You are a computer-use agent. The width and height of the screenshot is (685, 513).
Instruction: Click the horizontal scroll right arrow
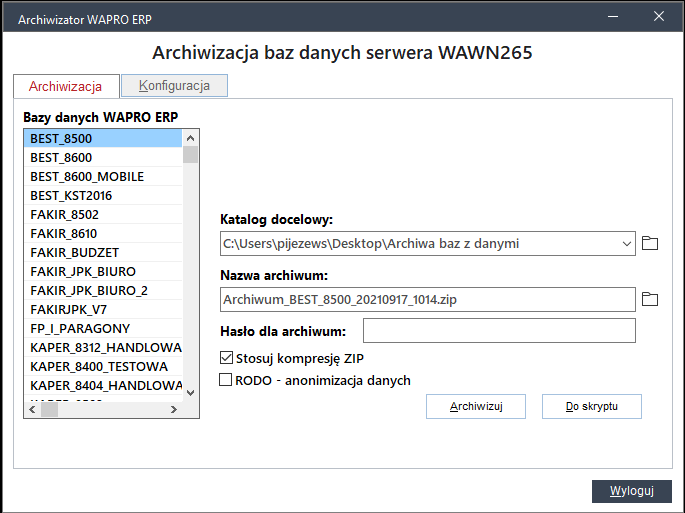coord(174,409)
